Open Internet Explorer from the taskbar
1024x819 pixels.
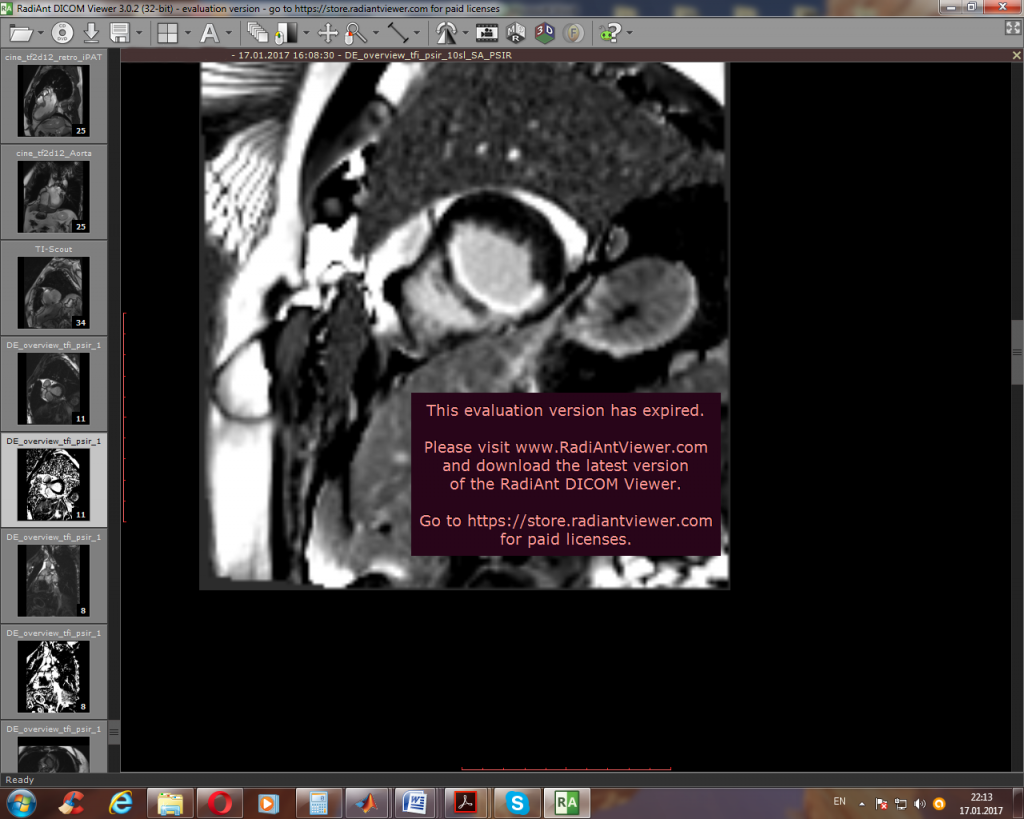pyautogui.click(x=121, y=803)
